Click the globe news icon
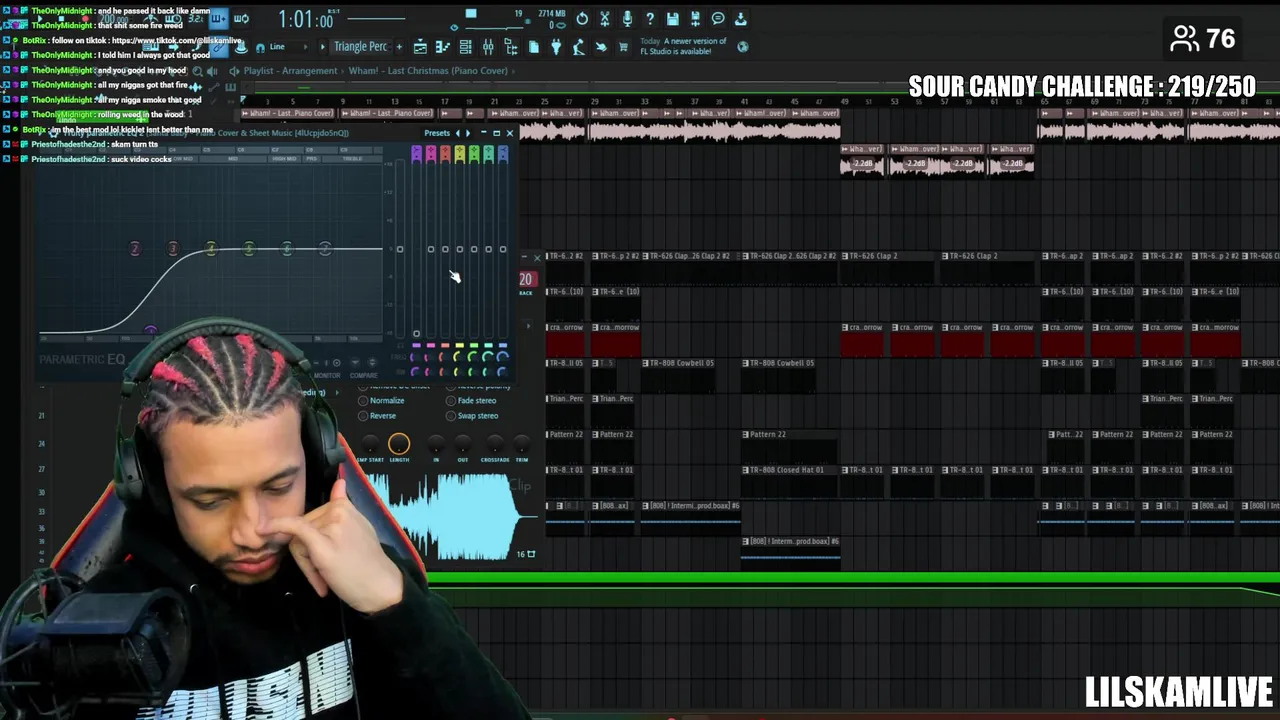The image size is (1280, 720). [743, 46]
